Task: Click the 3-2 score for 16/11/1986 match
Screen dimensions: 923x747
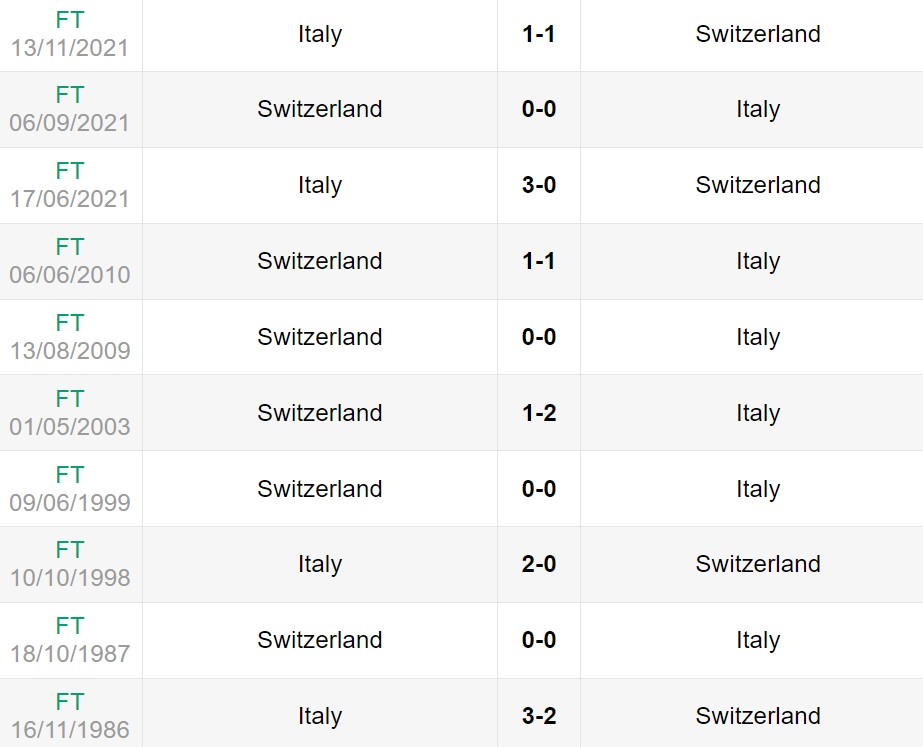Action: 539,716
